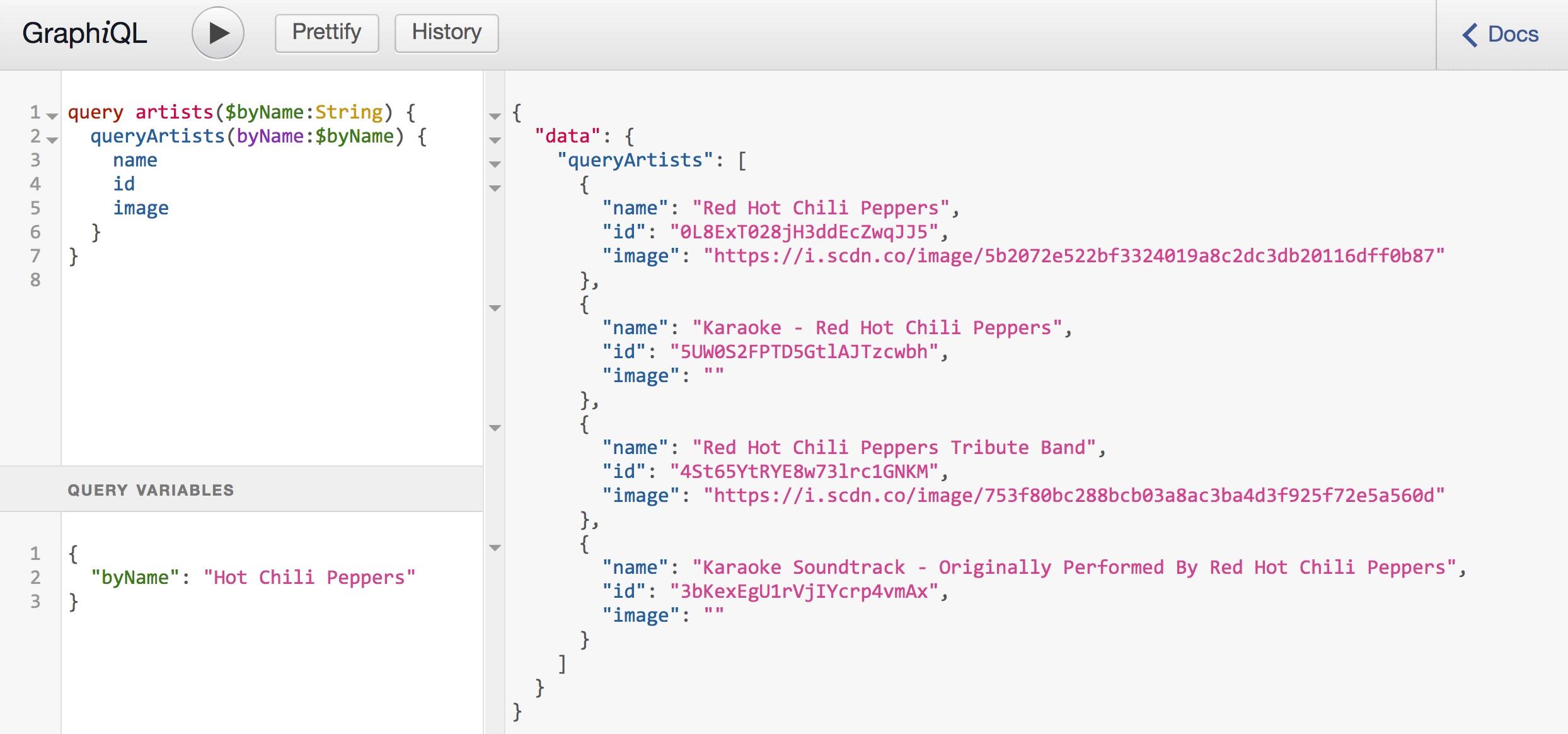Fold the Karaoke - Red Hot Chili Peppers object
The width and height of the screenshot is (1568, 734).
tap(495, 308)
